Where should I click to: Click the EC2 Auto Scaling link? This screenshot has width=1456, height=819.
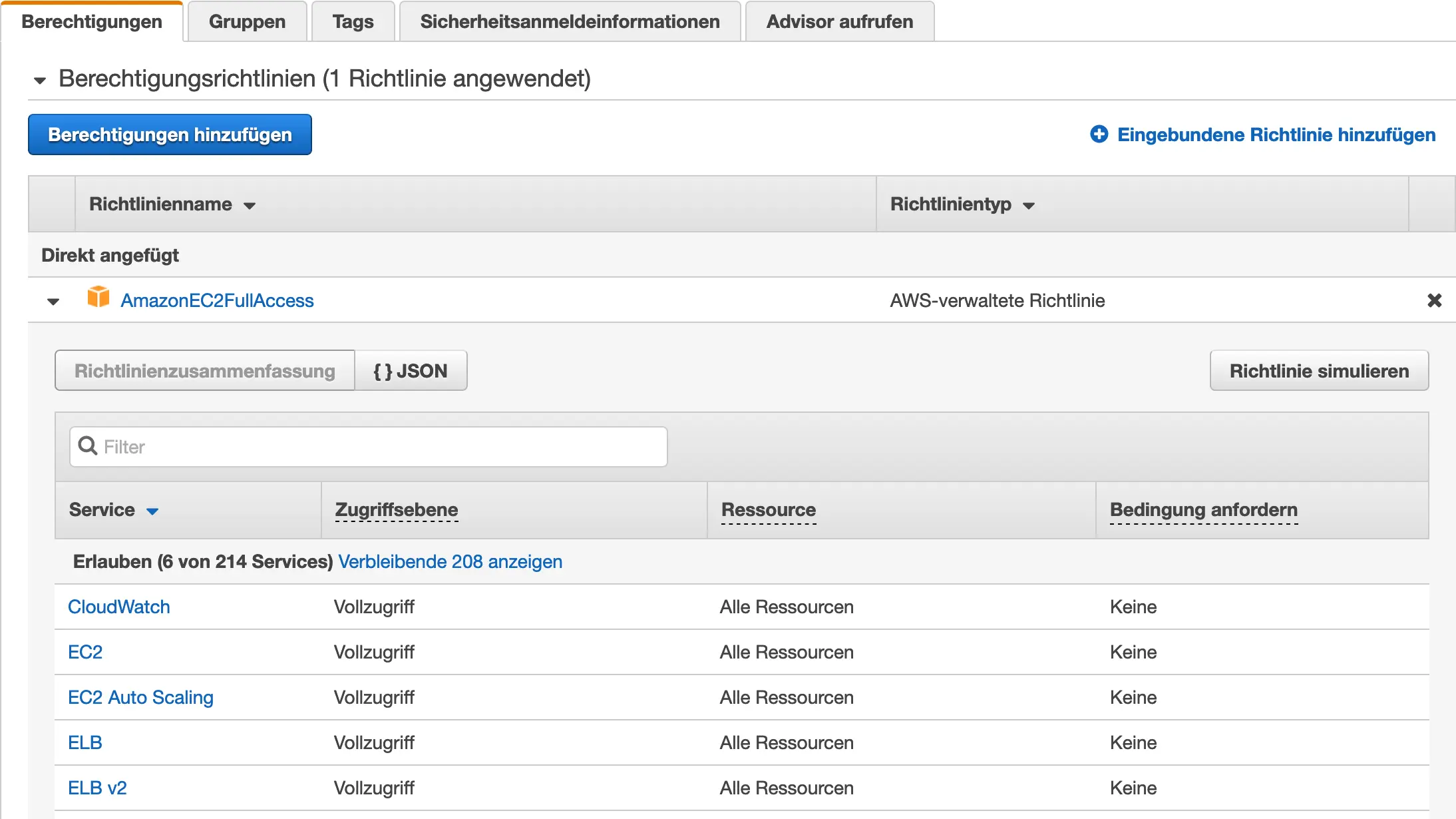click(140, 697)
